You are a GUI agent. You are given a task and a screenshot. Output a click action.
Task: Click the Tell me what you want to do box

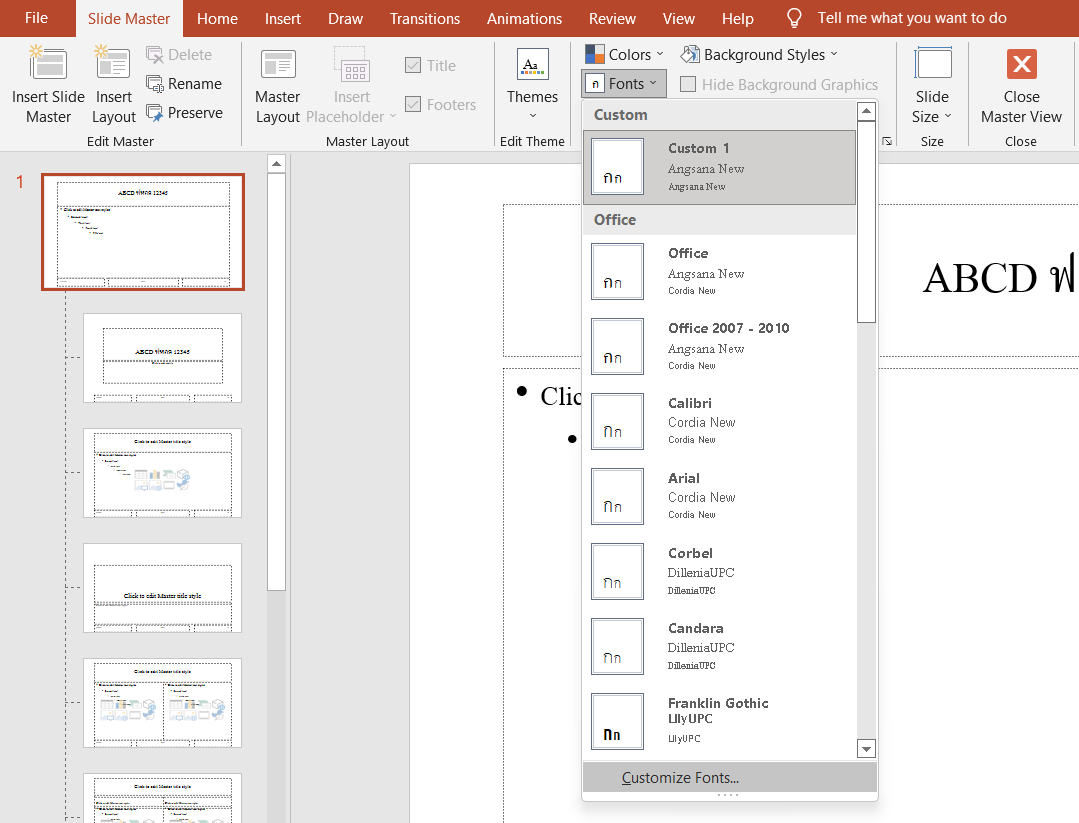[x=912, y=18]
